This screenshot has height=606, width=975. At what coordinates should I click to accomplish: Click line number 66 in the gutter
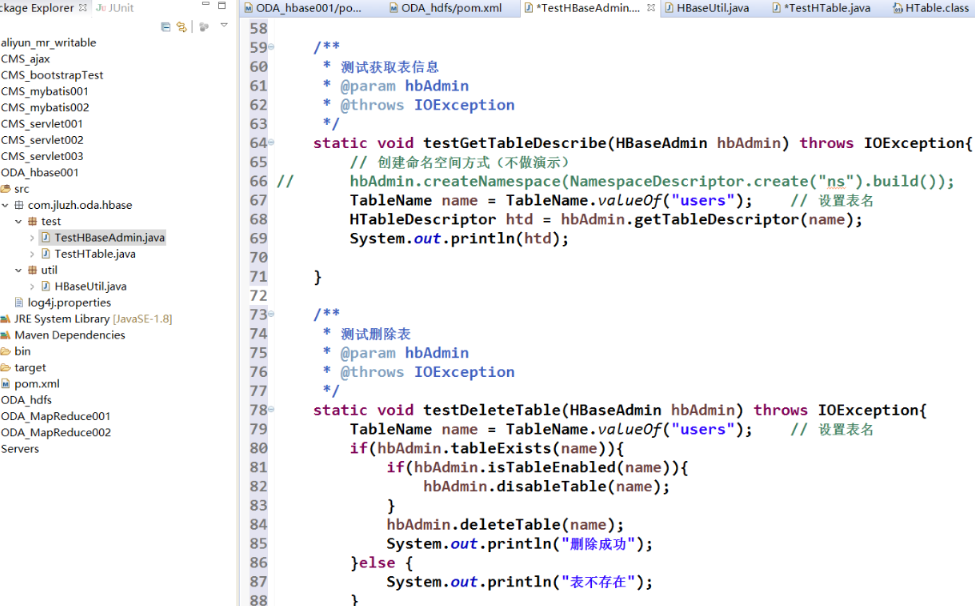point(259,181)
